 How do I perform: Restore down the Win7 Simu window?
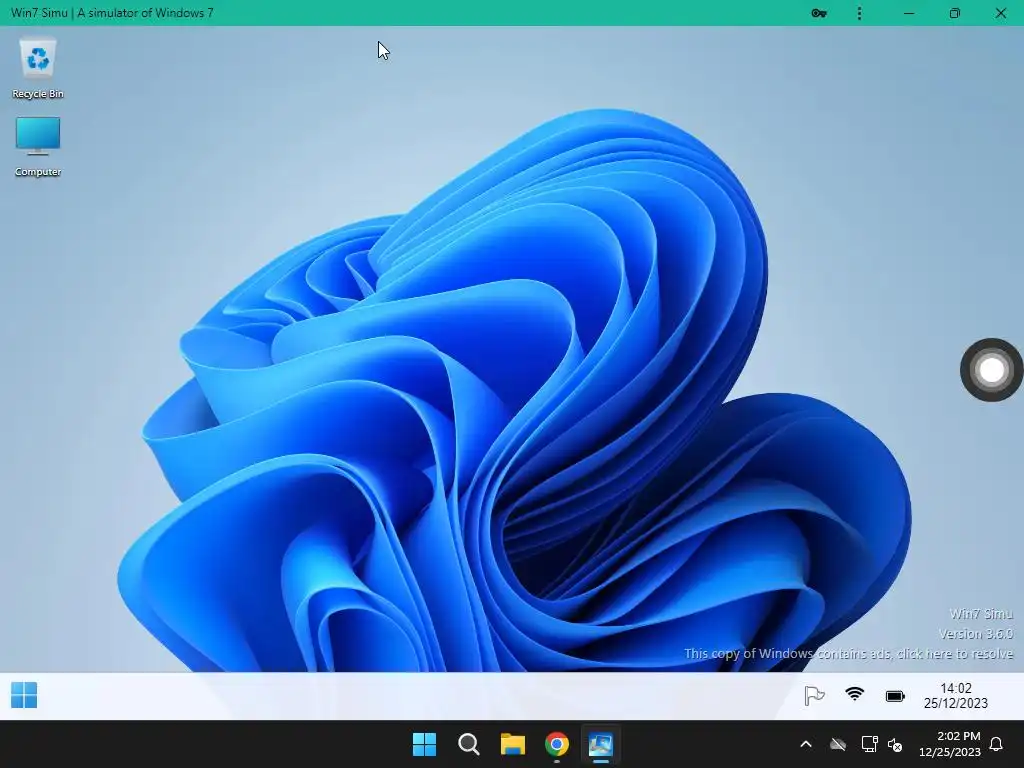[x=955, y=13]
